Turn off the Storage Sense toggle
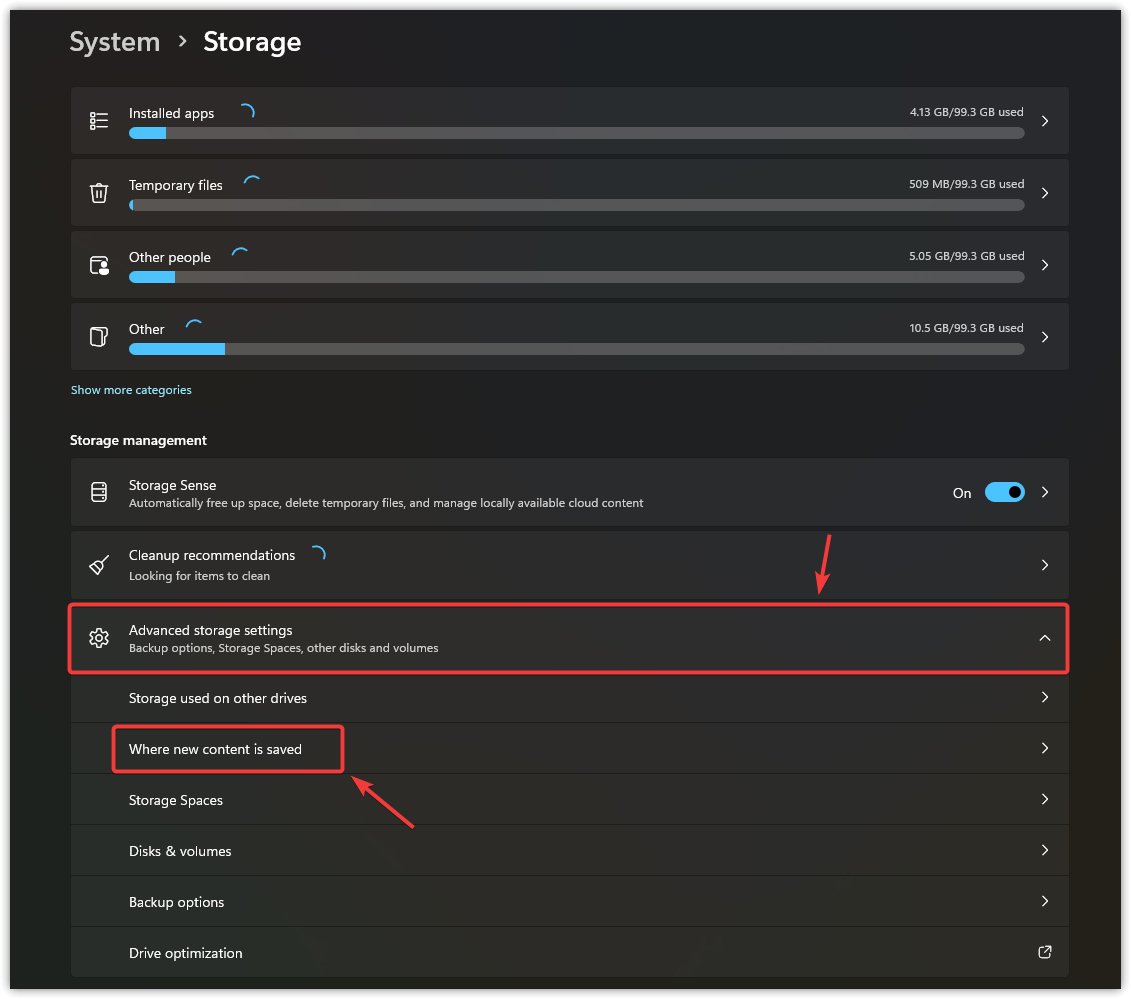 1004,492
